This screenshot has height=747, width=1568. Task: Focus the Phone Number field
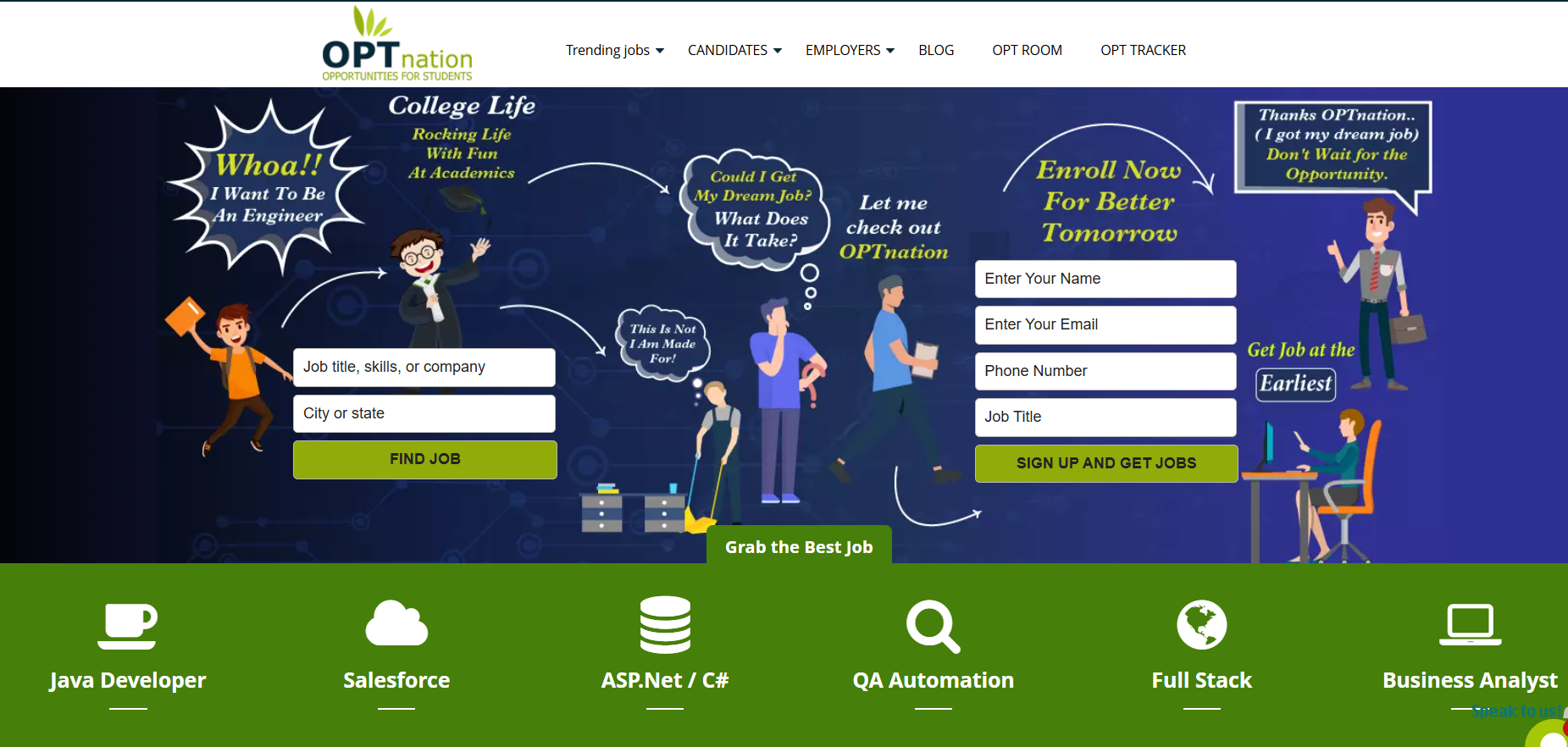tap(1105, 371)
